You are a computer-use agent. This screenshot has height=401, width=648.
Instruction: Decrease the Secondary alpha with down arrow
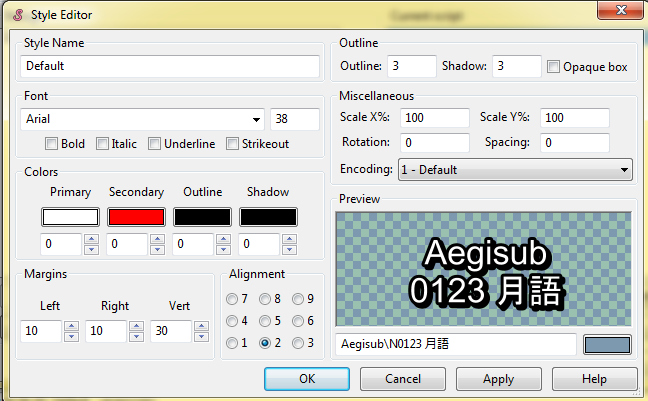[157, 249]
